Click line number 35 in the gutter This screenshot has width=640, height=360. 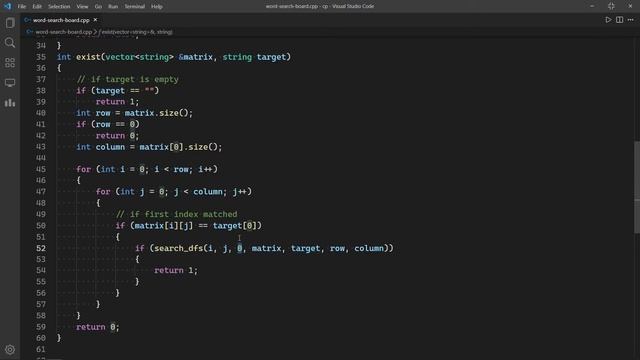click(x=41, y=57)
